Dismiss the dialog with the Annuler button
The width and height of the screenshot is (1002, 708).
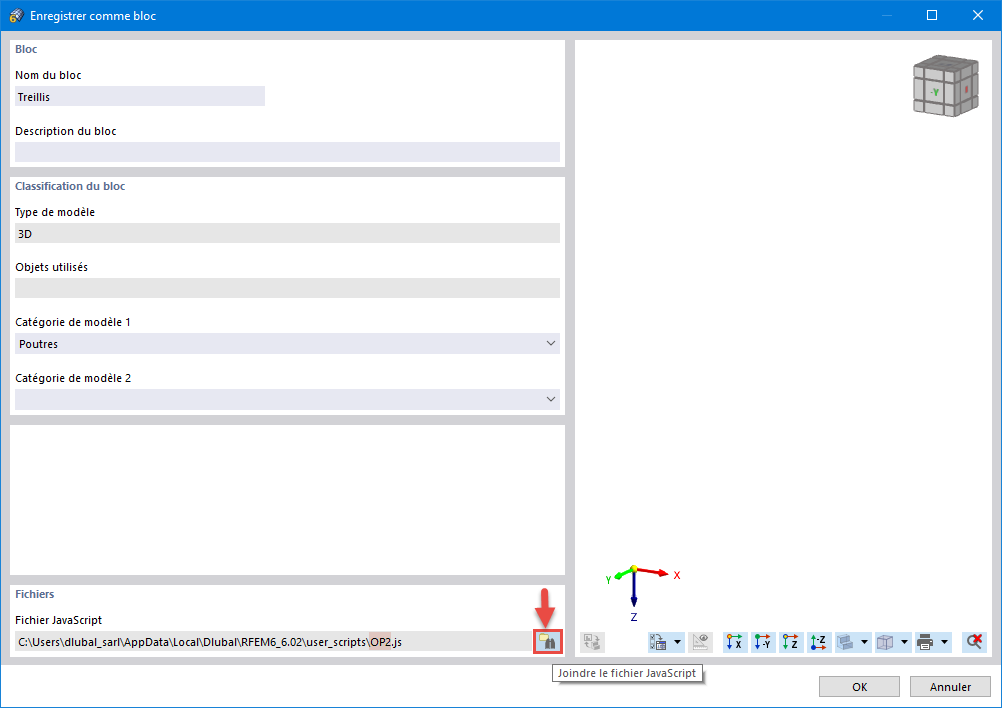click(949, 686)
